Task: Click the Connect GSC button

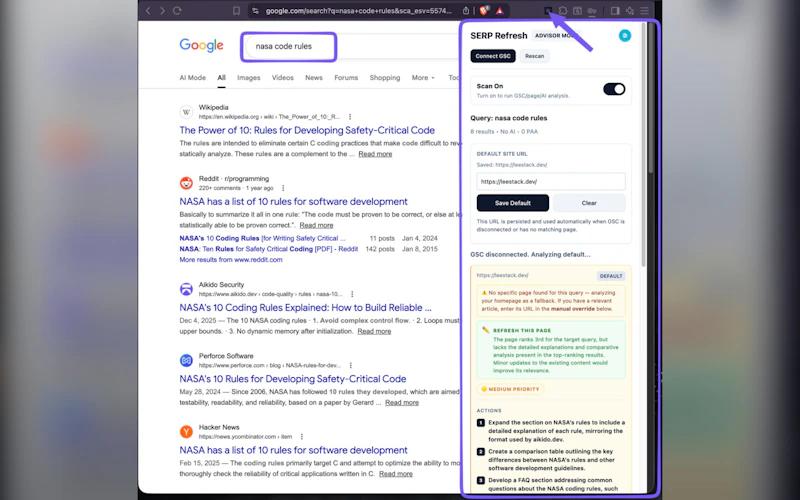Action: pos(493,56)
